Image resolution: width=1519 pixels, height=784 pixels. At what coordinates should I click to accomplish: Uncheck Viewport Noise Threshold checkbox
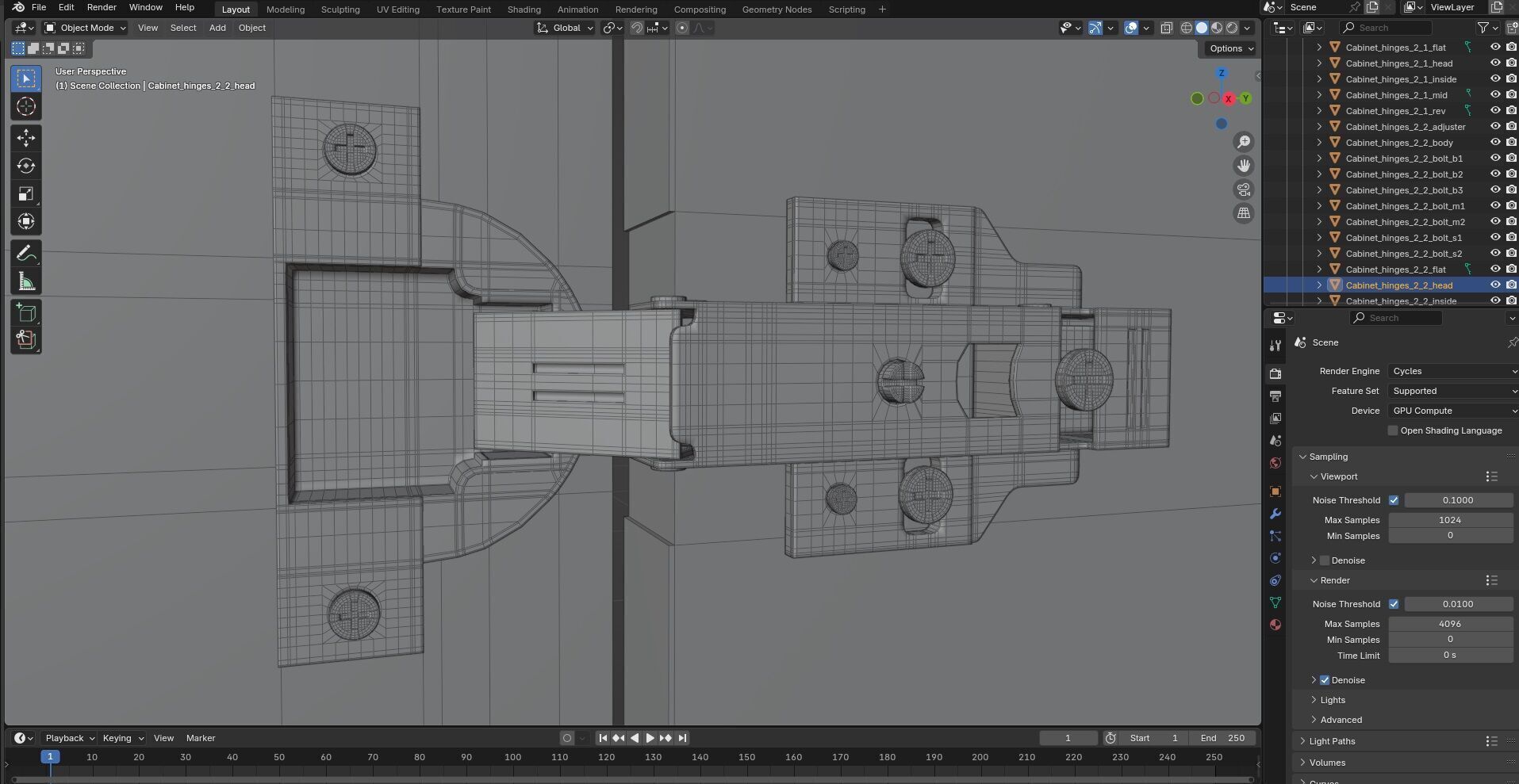(x=1394, y=500)
